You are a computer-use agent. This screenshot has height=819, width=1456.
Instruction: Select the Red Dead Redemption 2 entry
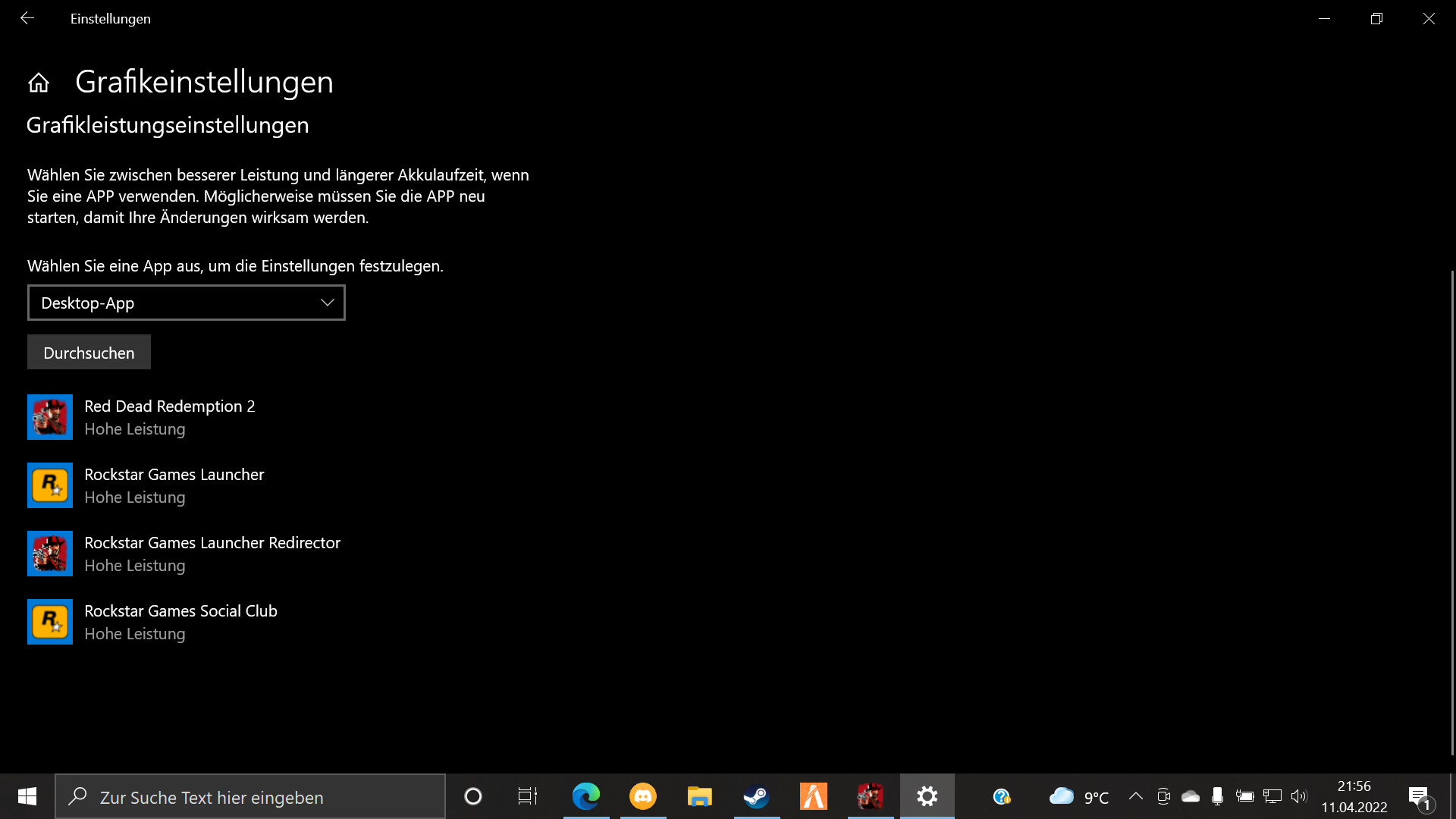click(170, 417)
